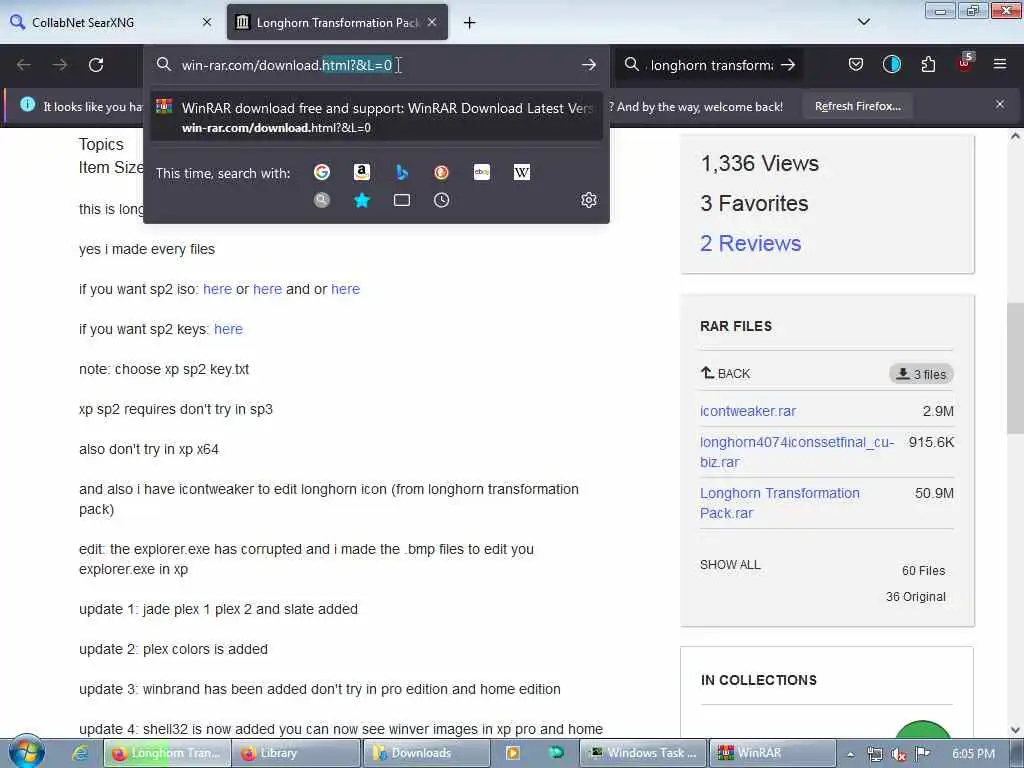Search in history clock icon
1024x768 pixels.
(x=441, y=200)
